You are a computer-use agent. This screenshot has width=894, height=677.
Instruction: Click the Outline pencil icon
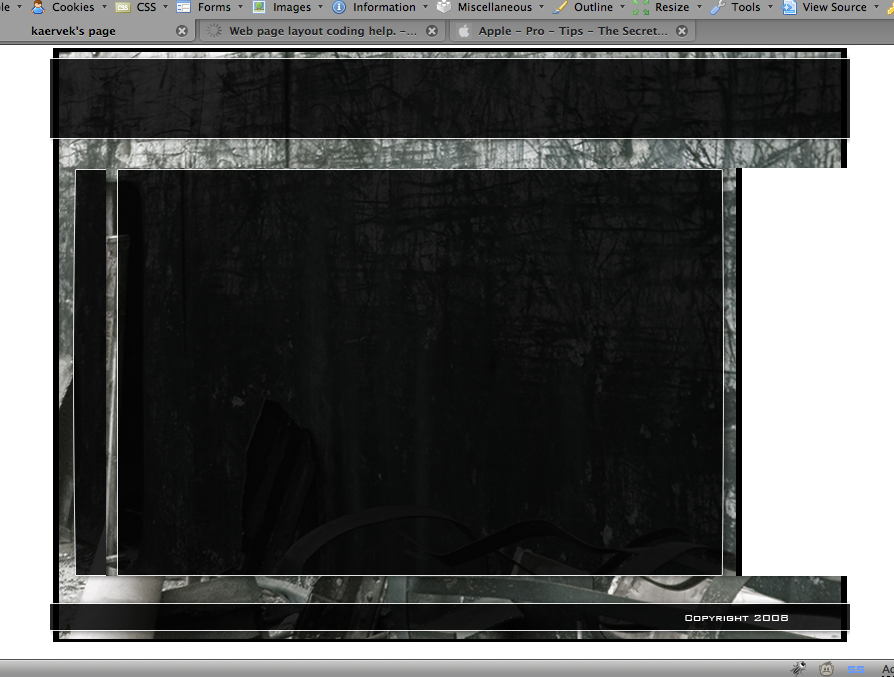click(560, 7)
